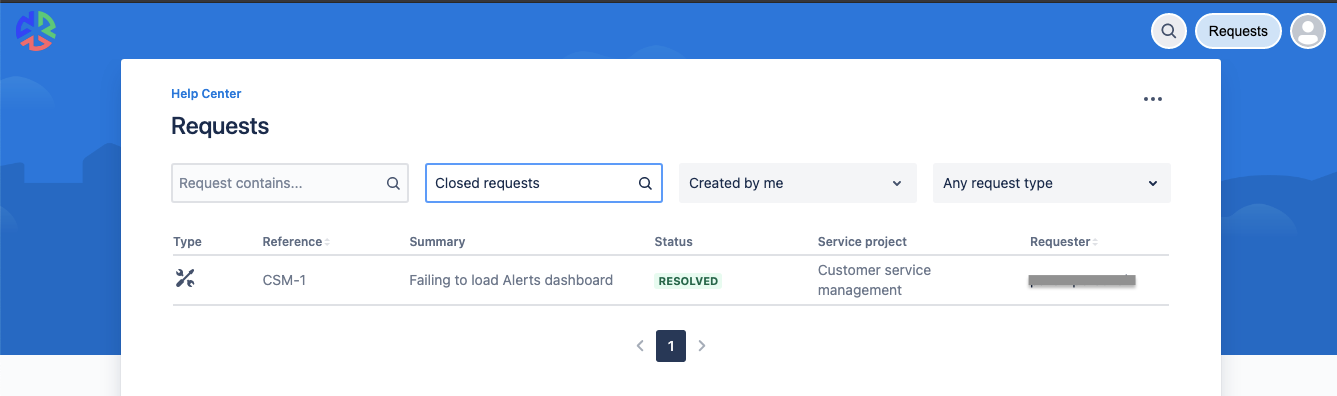Open the Help Center breadcrumb link
The width and height of the screenshot is (1337, 396).
tap(206, 94)
